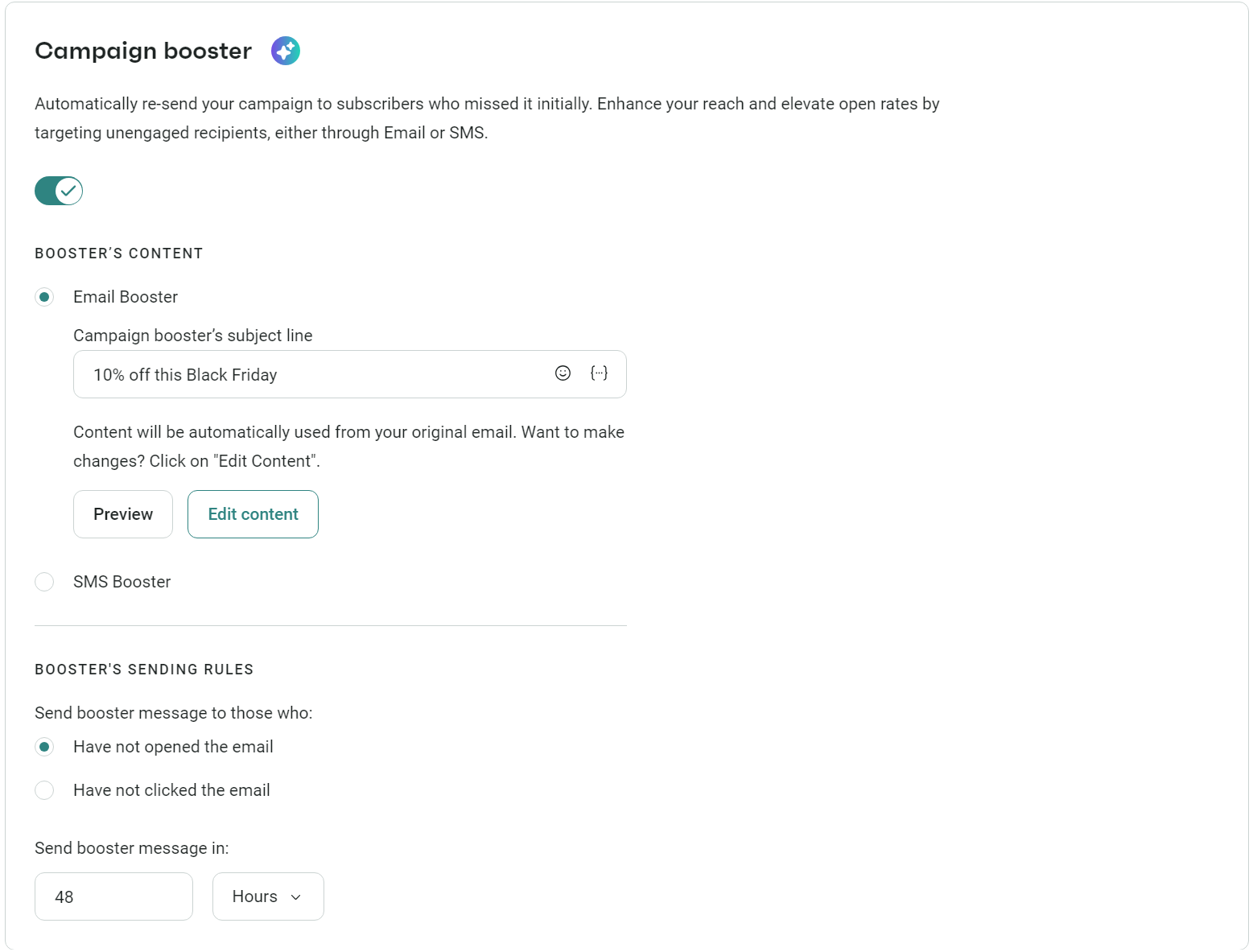Click the Edit content button

point(253,513)
